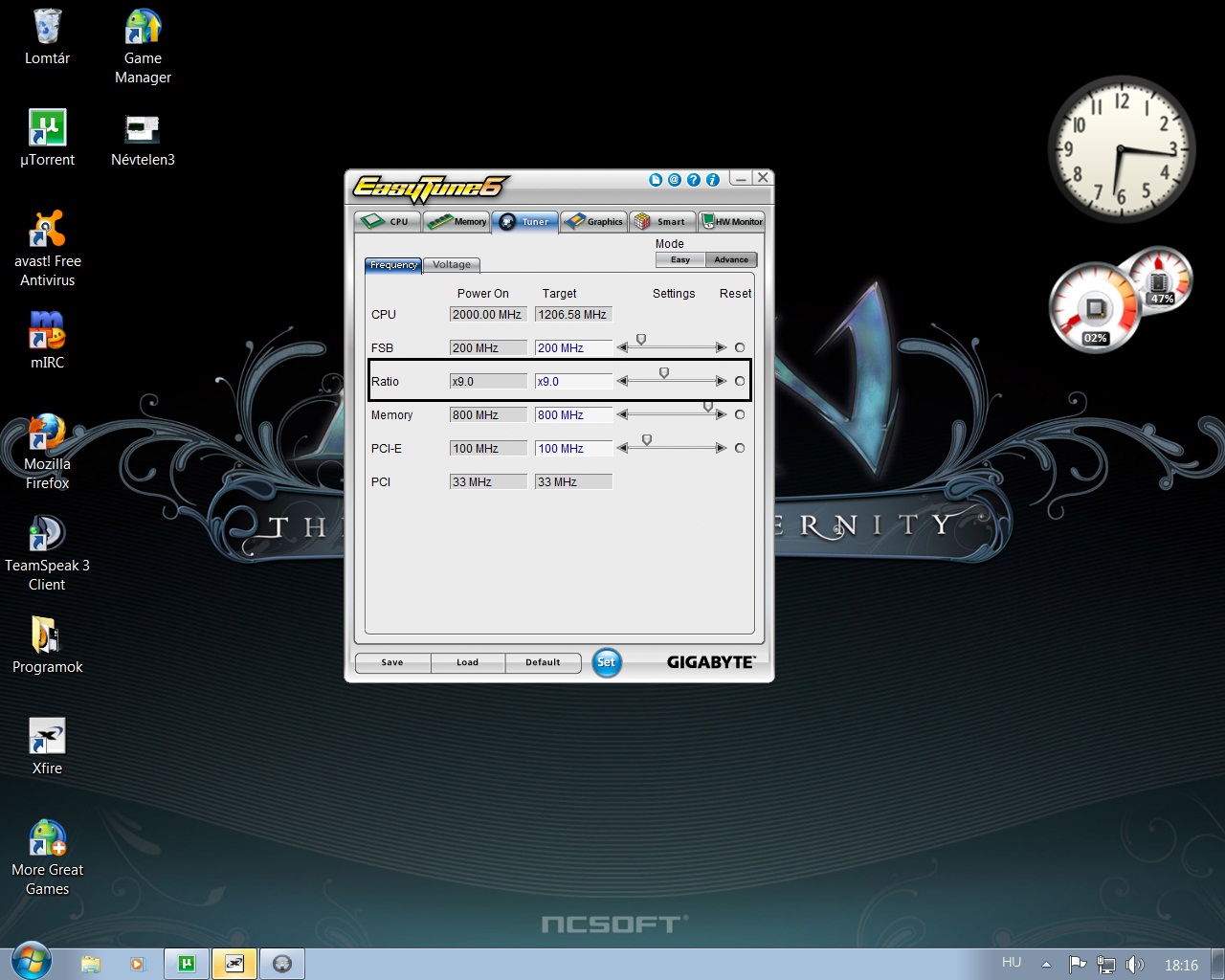Image resolution: width=1225 pixels, height=980 pixels.
Task: Click the info icon in EasyTune6 header
Action: click(713, 180)
